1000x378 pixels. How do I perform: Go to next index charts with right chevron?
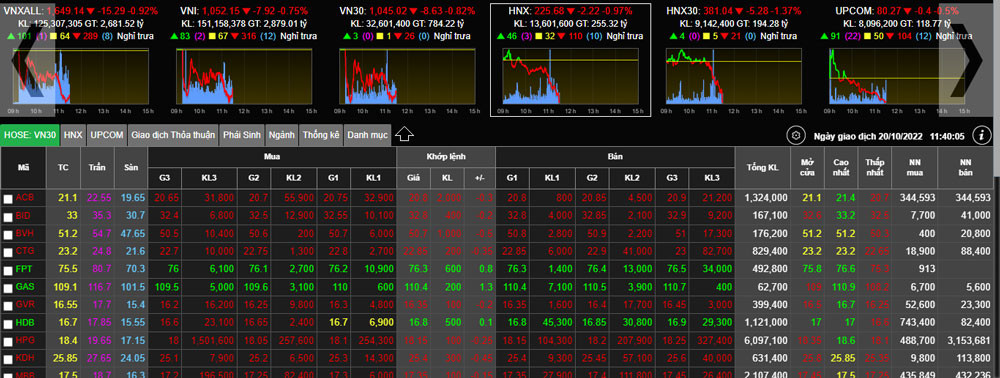(x=967, y=61)
